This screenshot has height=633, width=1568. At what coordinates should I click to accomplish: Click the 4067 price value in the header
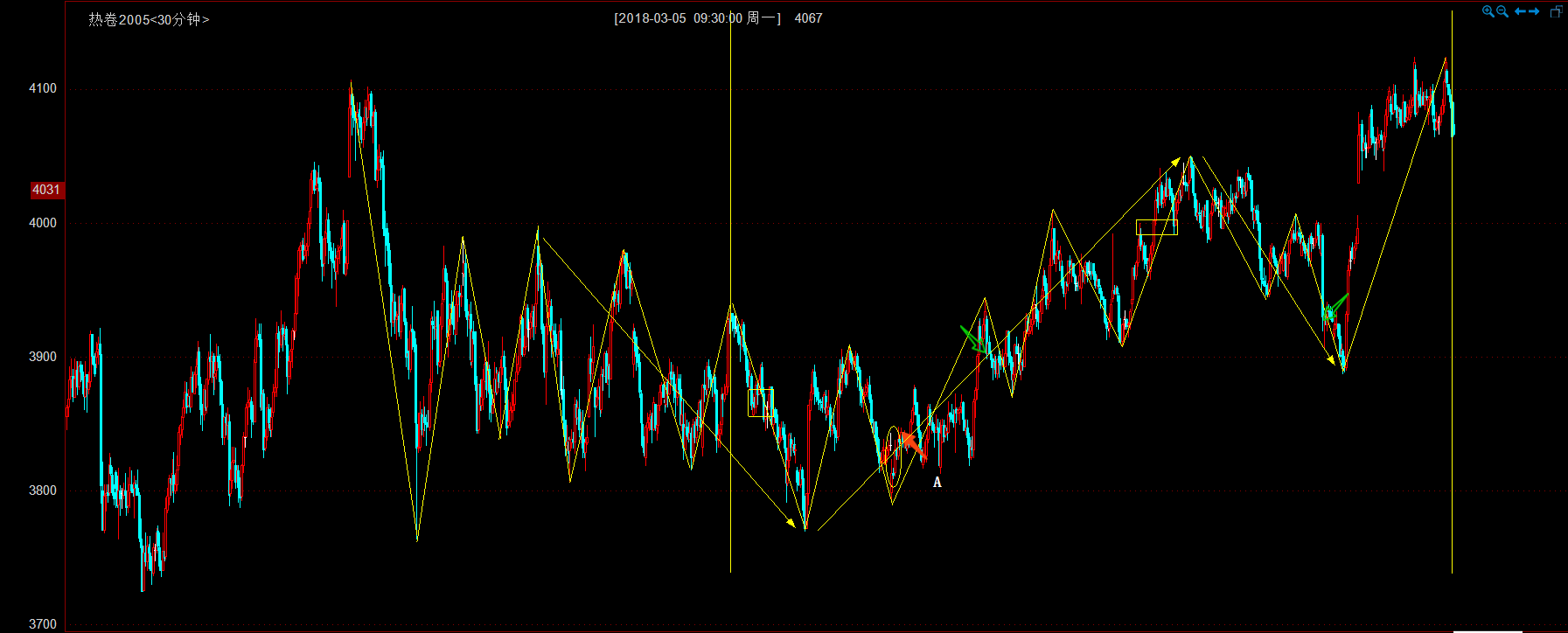tap(808, 18)
